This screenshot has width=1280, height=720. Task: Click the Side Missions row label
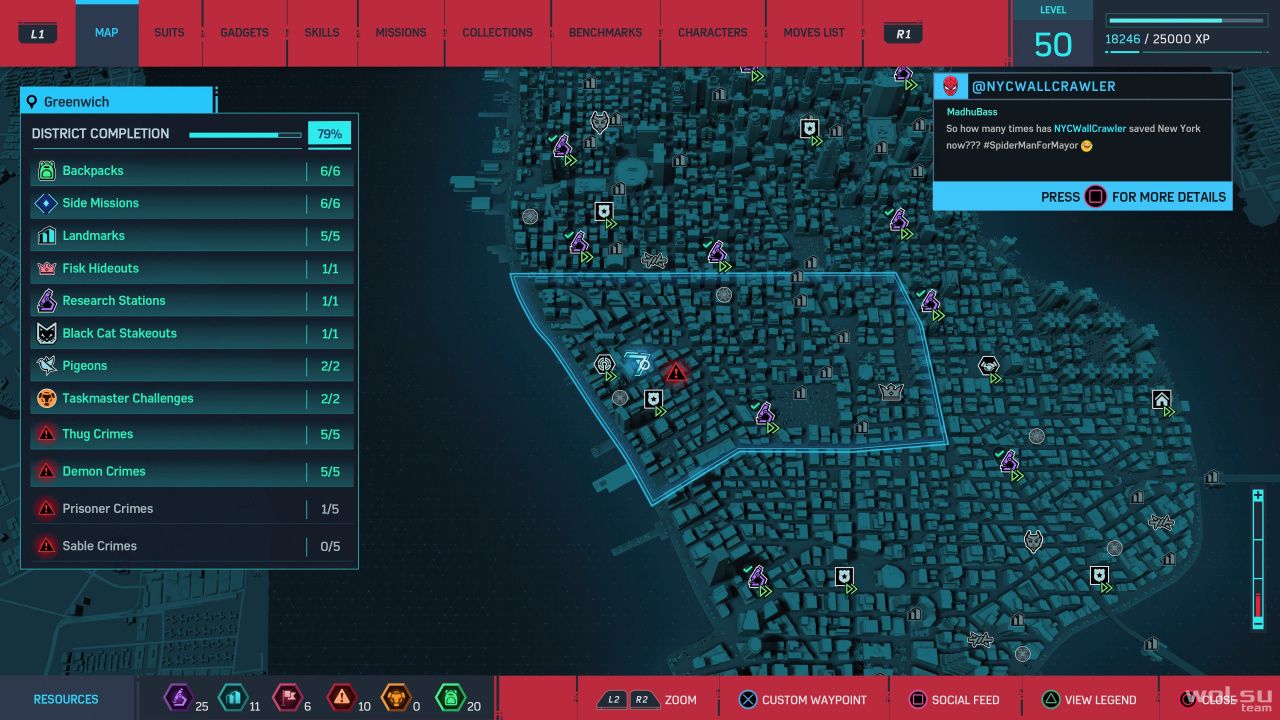[x=101, y=204]
